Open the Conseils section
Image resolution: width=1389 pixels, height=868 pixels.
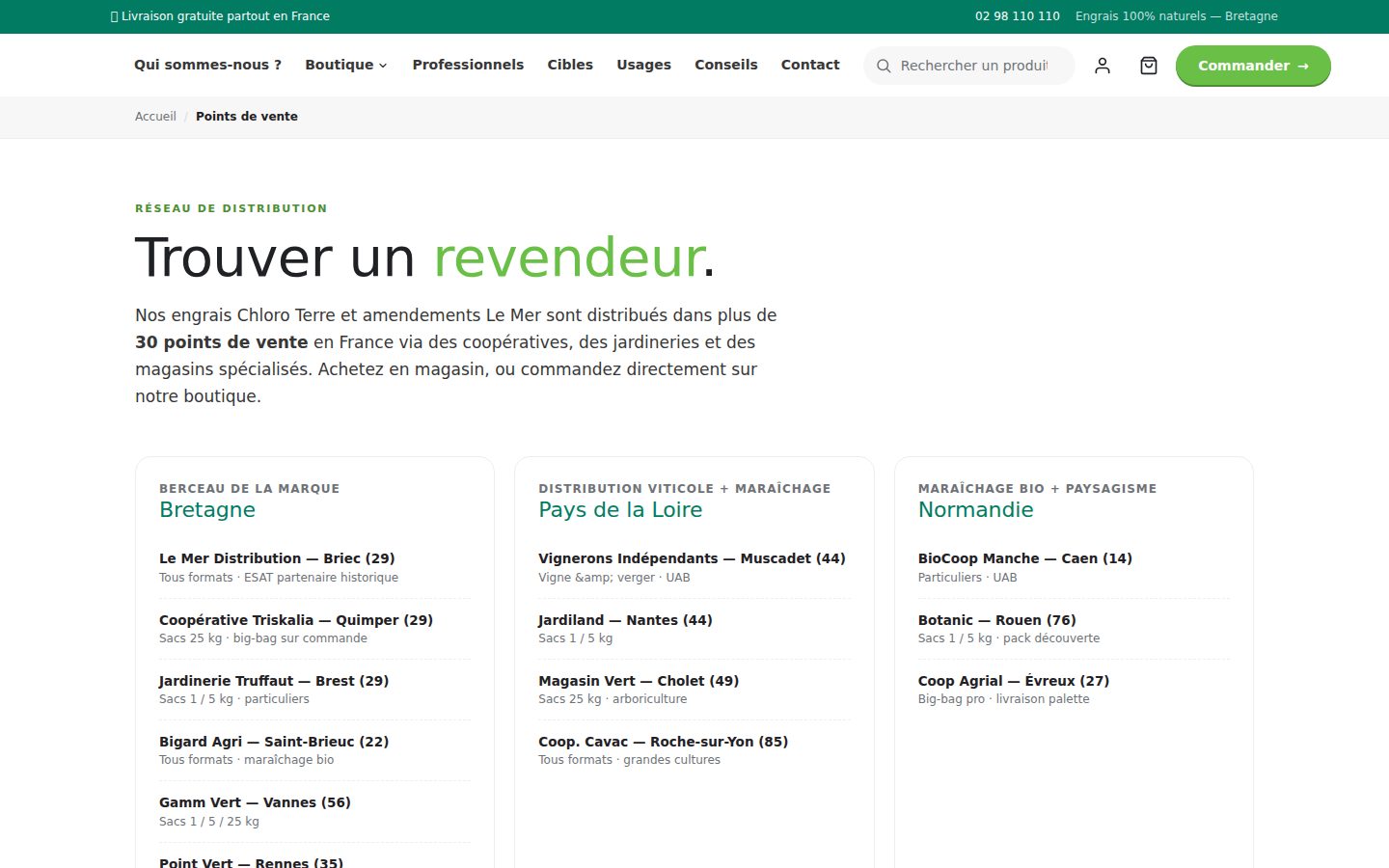tap(726, 65)
